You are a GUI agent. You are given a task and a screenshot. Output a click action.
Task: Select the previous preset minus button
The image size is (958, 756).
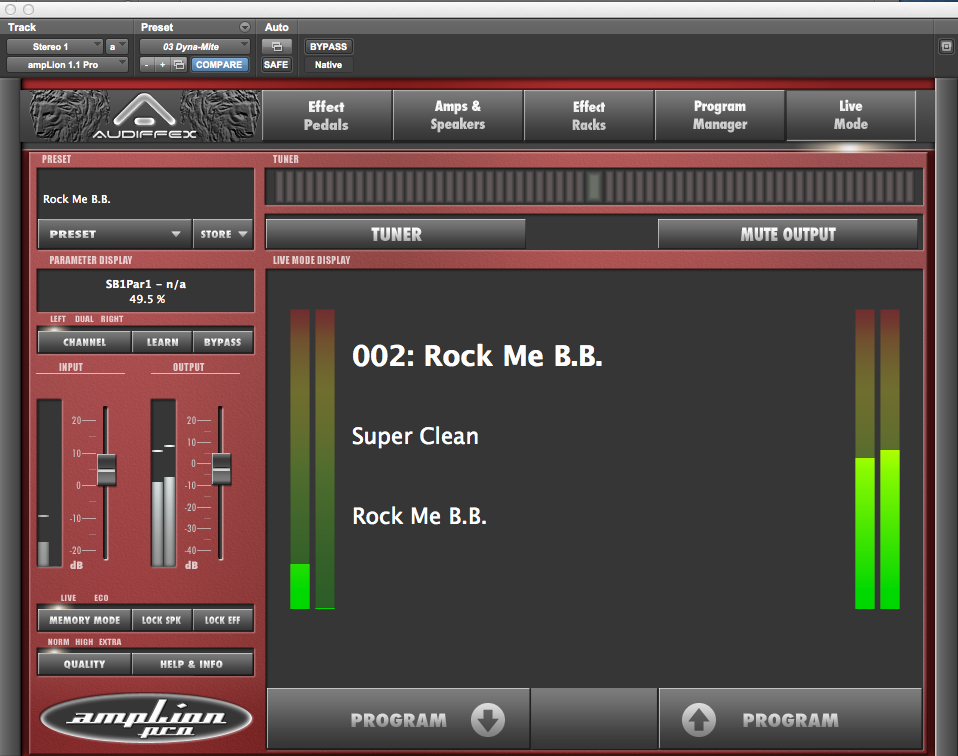[147, 65]
